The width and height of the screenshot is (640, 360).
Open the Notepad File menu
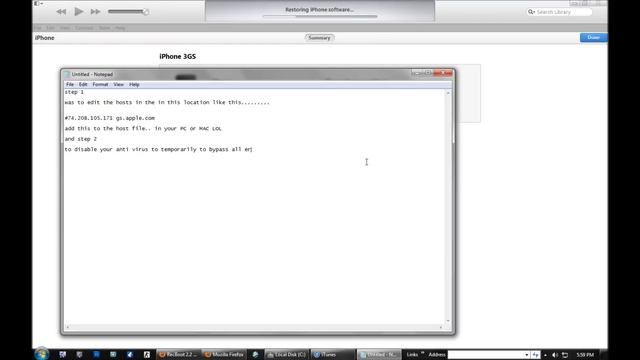pyautogui.click(x=70, y=84)
